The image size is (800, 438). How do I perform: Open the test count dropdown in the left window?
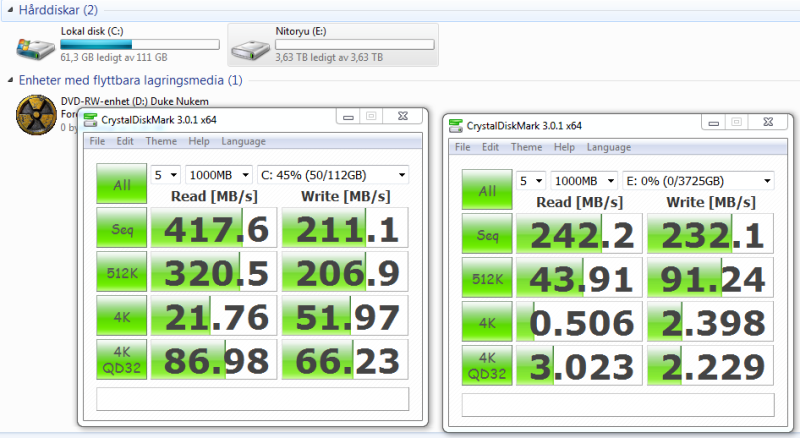[x=165, y=175]
